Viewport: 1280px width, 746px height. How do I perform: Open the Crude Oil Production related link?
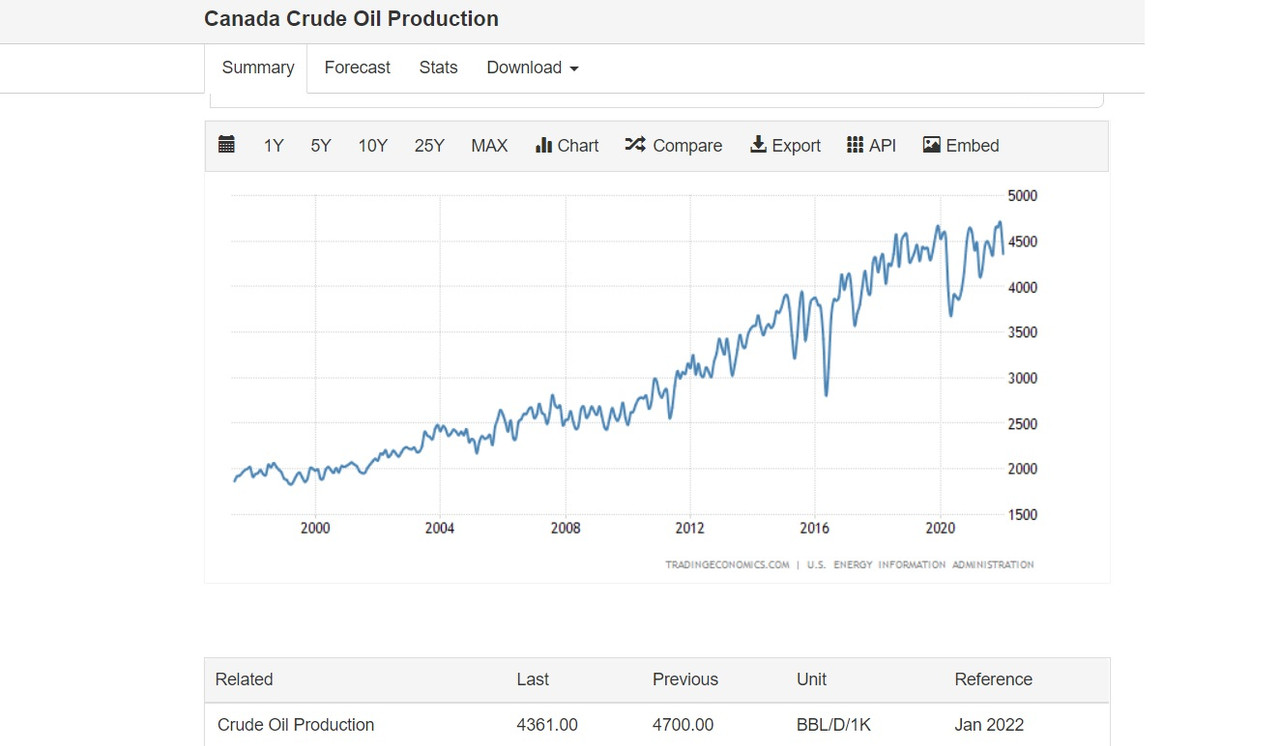click(296, 725)
